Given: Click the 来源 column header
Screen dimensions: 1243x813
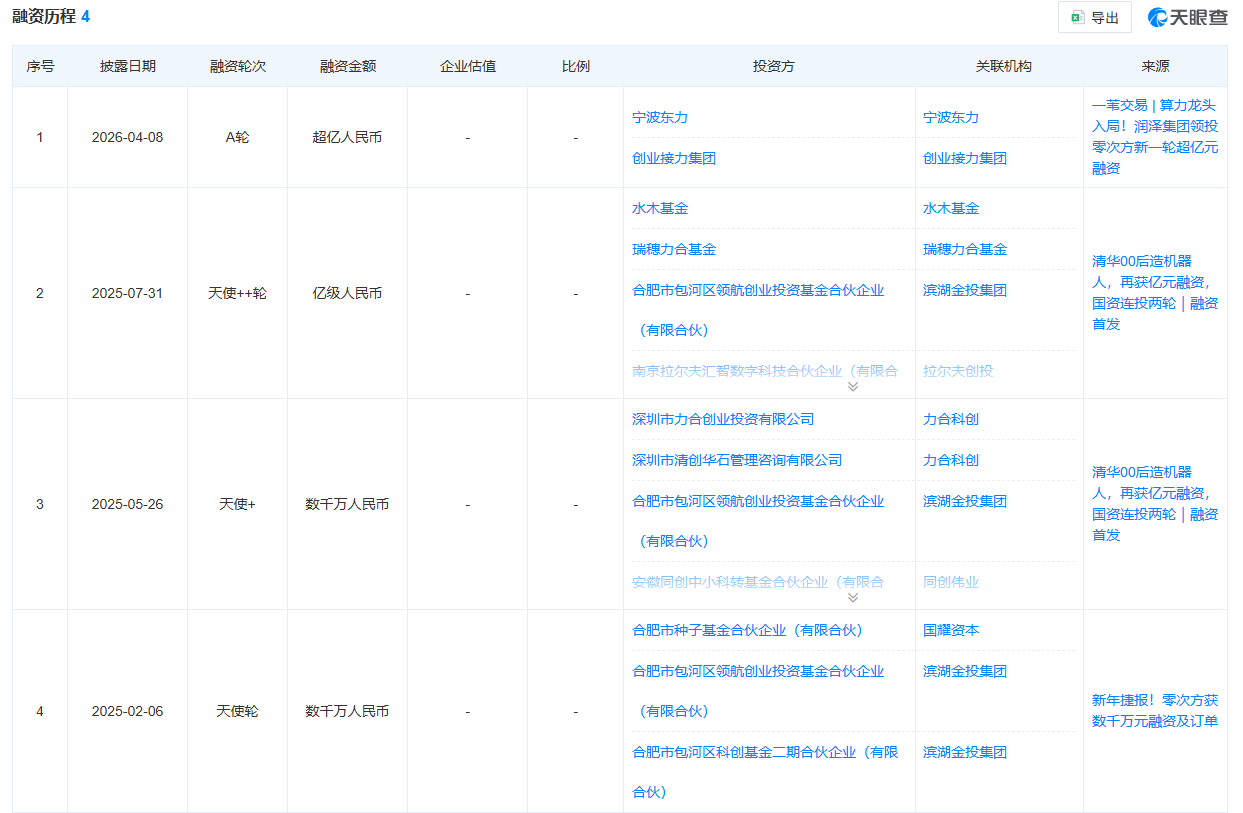Looking at the screenshot, I should [1155, 66].
